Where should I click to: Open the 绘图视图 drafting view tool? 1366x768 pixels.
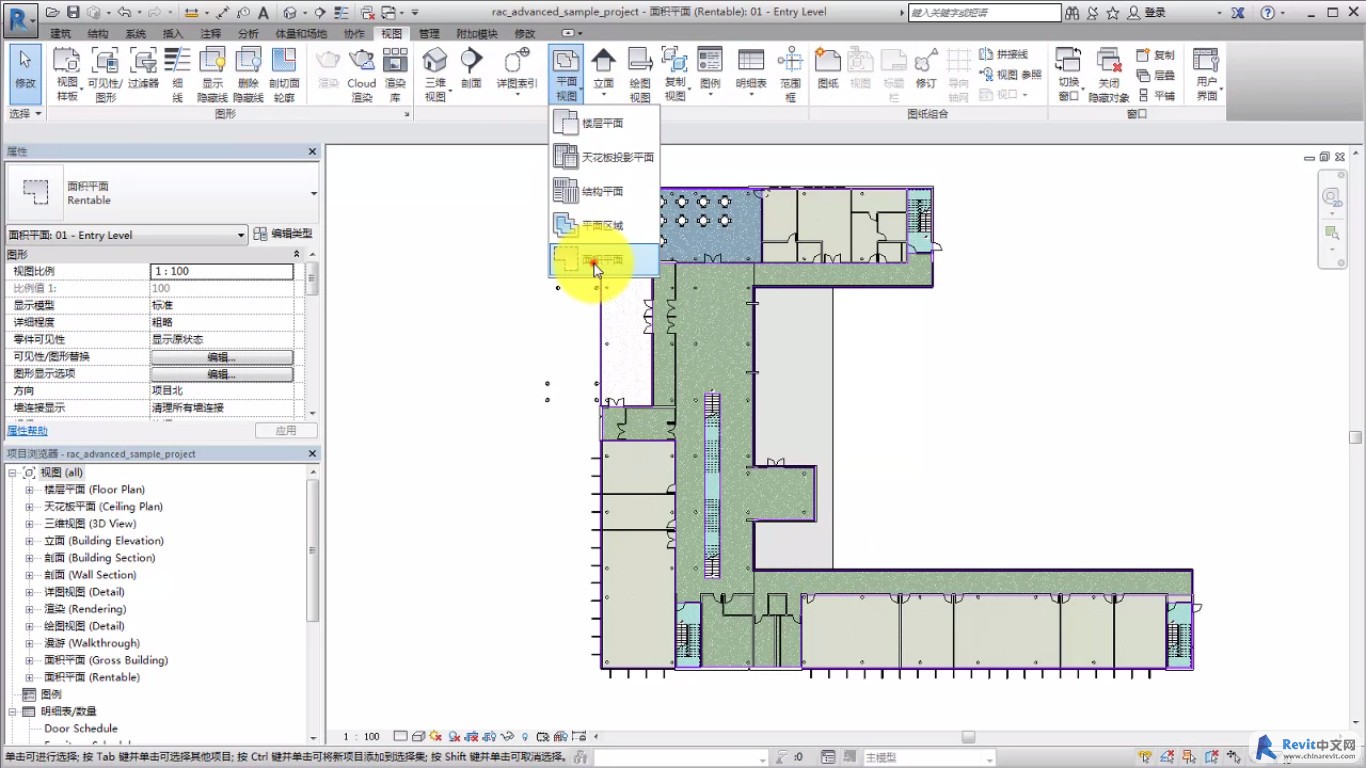[641, 74]
